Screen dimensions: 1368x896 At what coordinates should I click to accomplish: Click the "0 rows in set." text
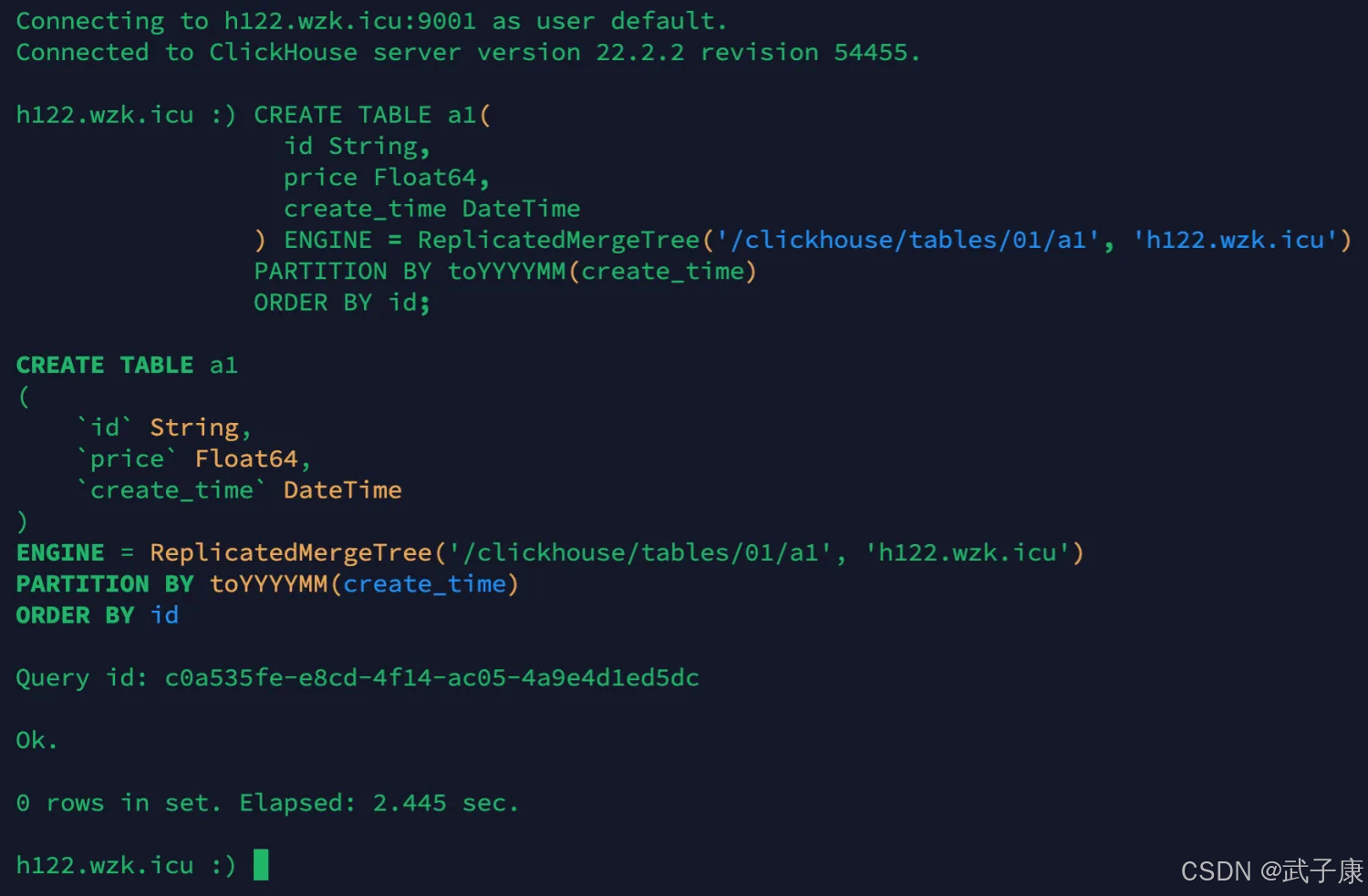tap(119, 803)
